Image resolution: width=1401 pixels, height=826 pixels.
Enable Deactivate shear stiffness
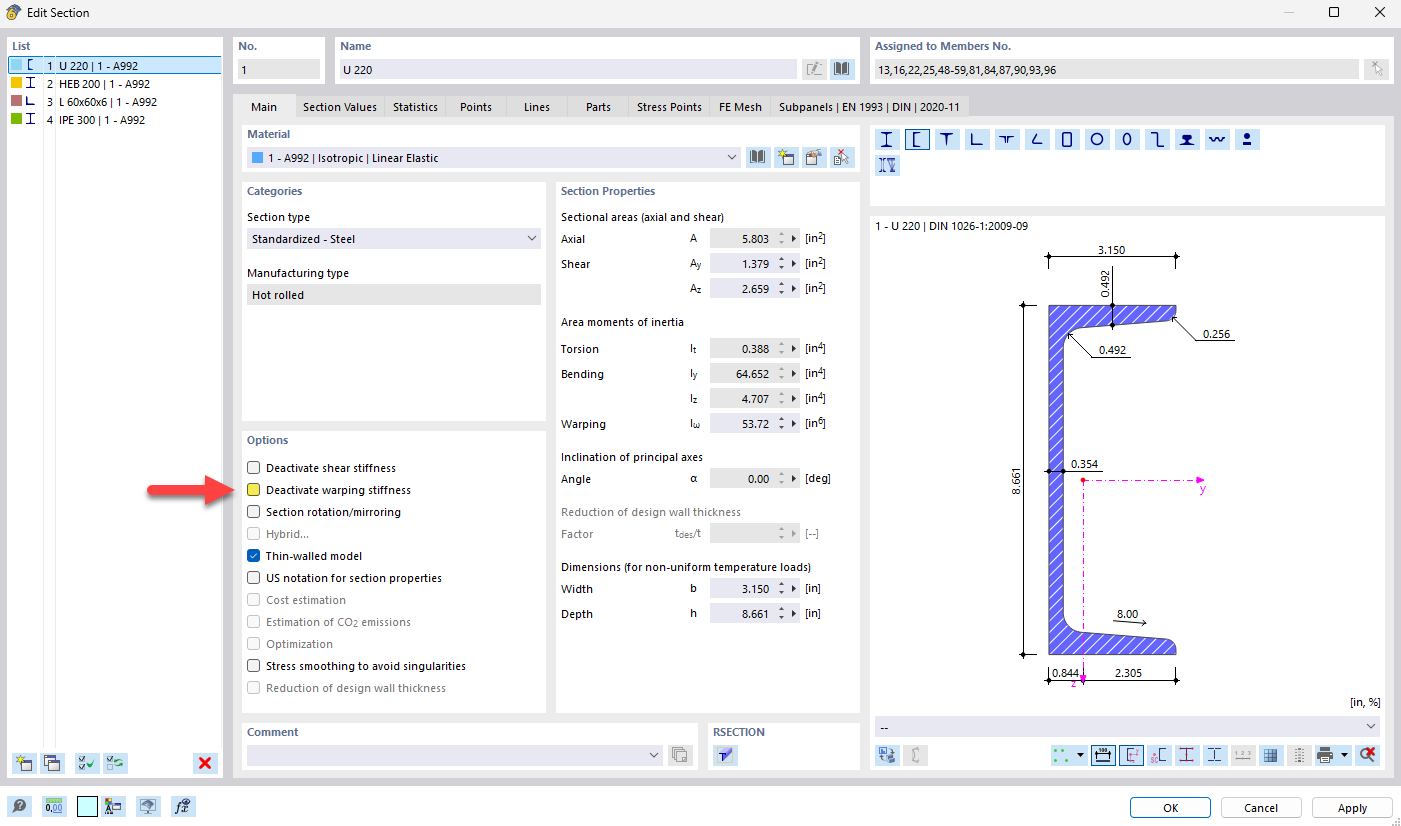(x=253, y=467)
